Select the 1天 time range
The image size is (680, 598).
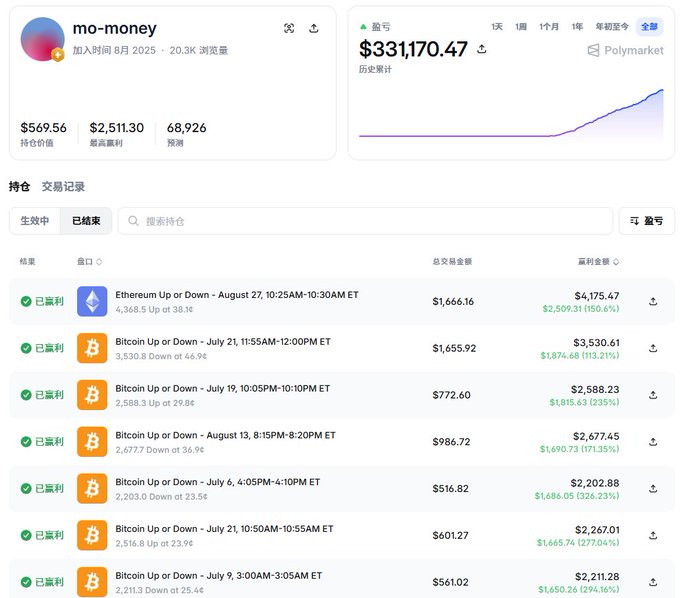(497, 27)
